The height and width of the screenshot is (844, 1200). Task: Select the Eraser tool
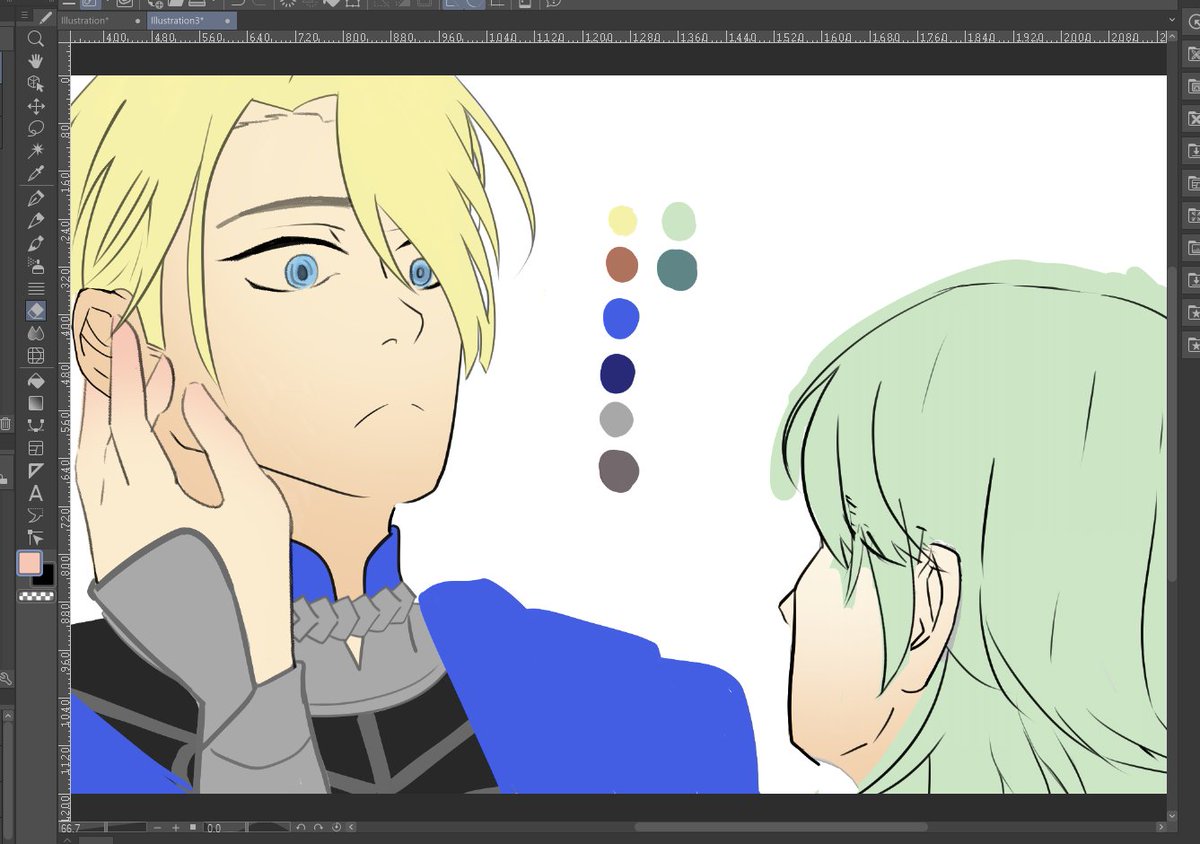coord(36,311)
